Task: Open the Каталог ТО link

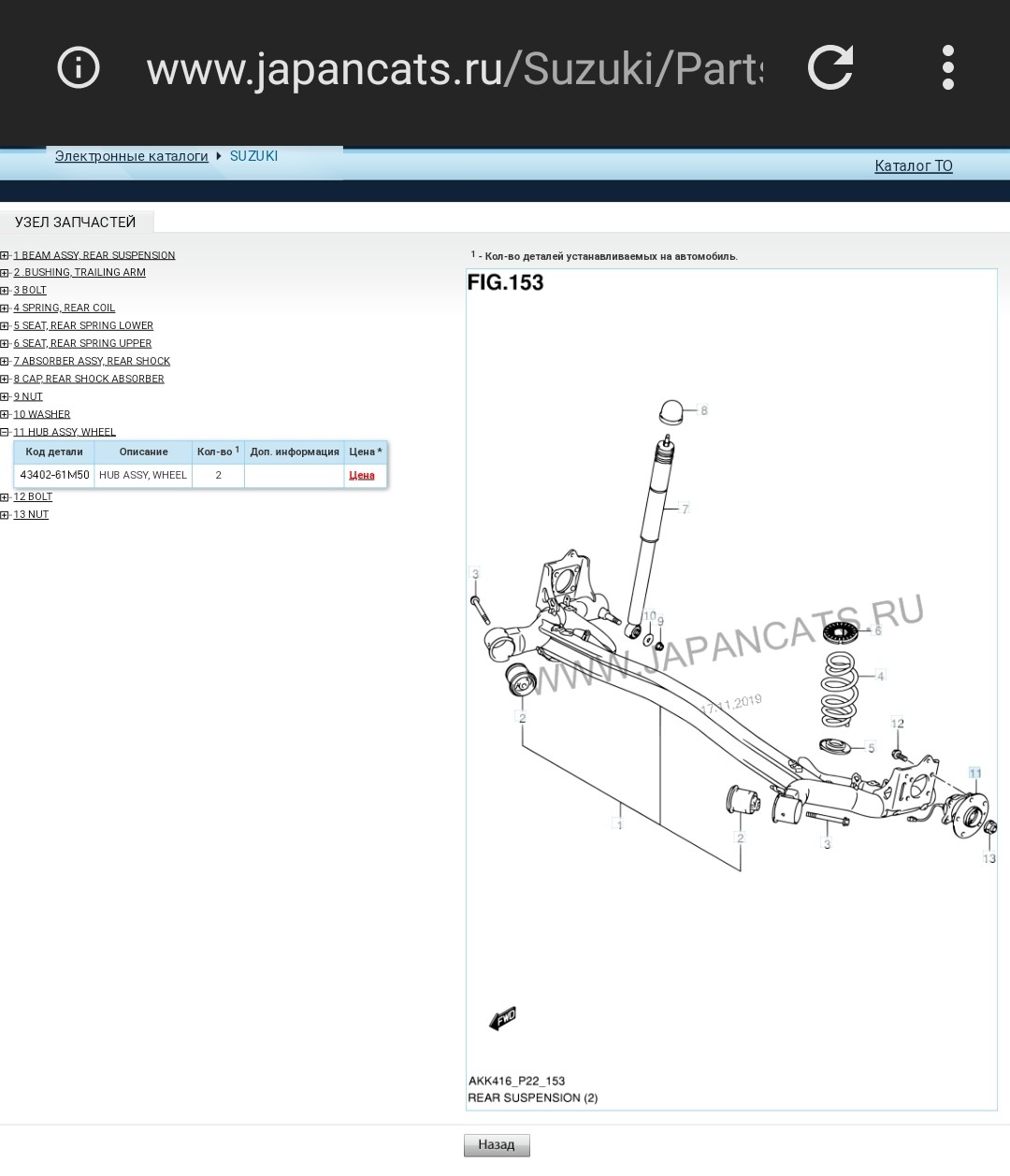Action: tap(913, 166)
